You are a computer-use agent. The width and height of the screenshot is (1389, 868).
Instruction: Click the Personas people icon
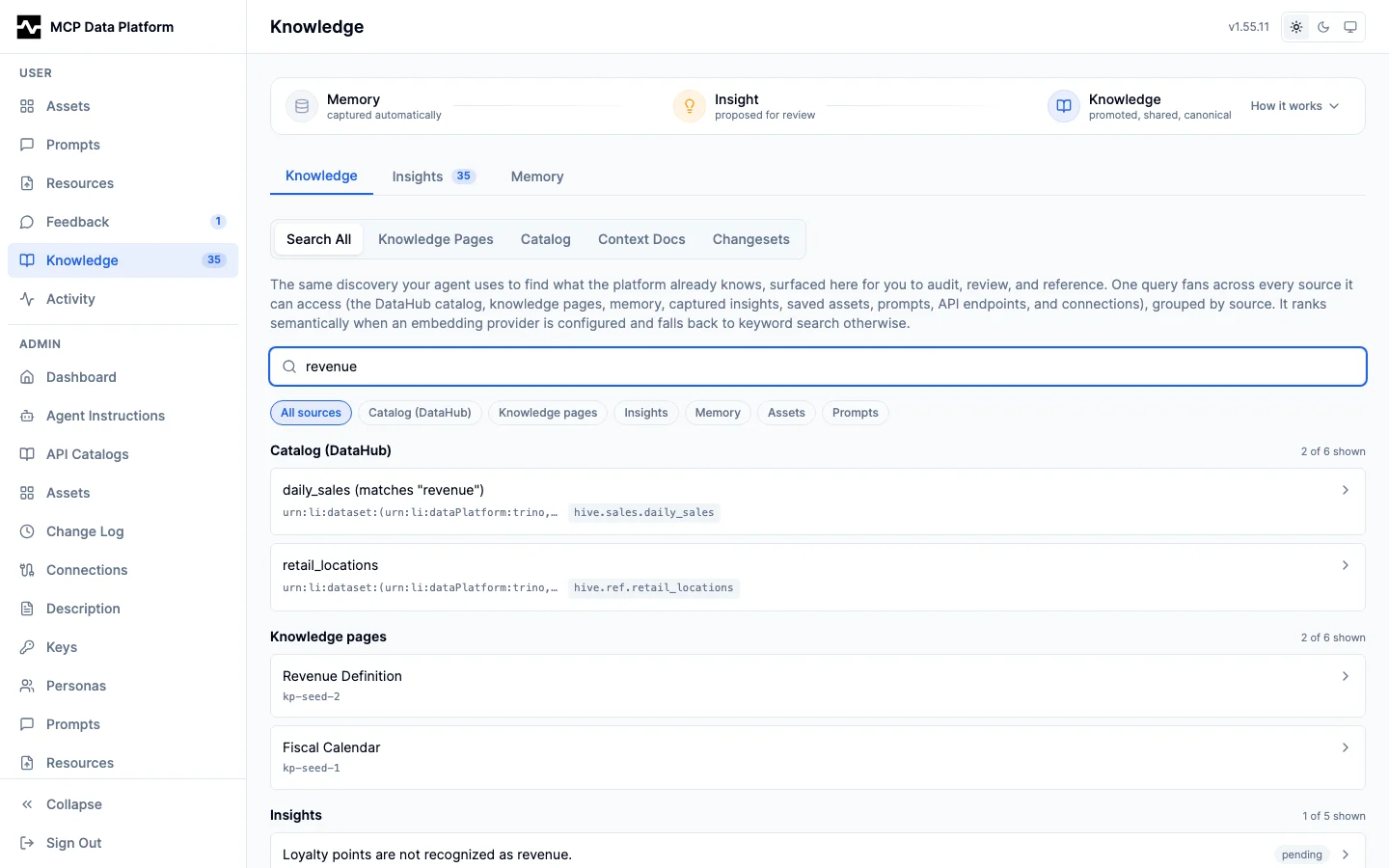pos(27,686)
